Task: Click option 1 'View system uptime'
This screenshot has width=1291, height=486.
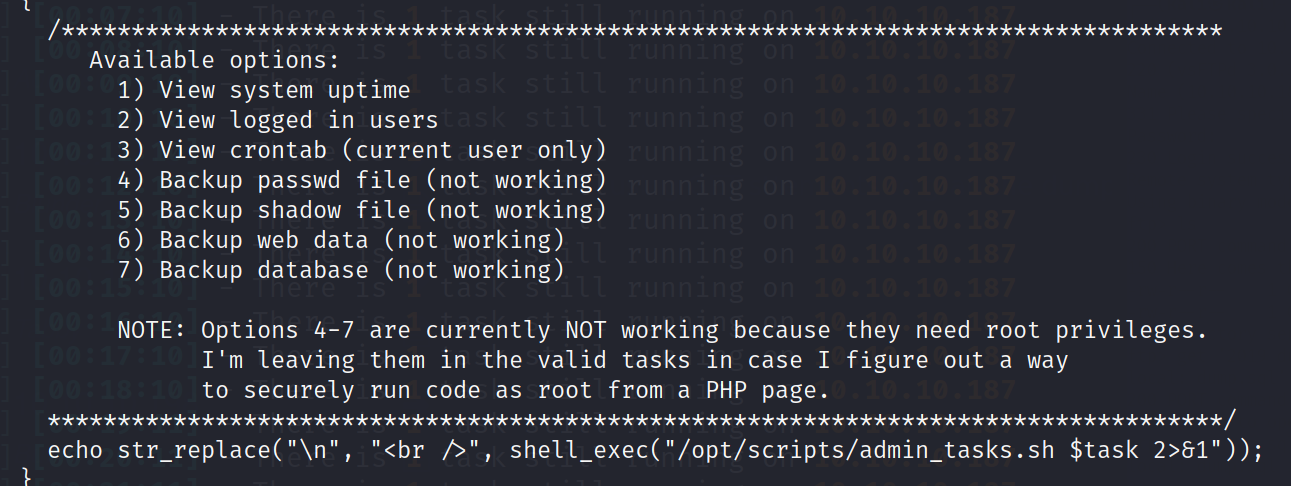Action: (x=263, y=90)
